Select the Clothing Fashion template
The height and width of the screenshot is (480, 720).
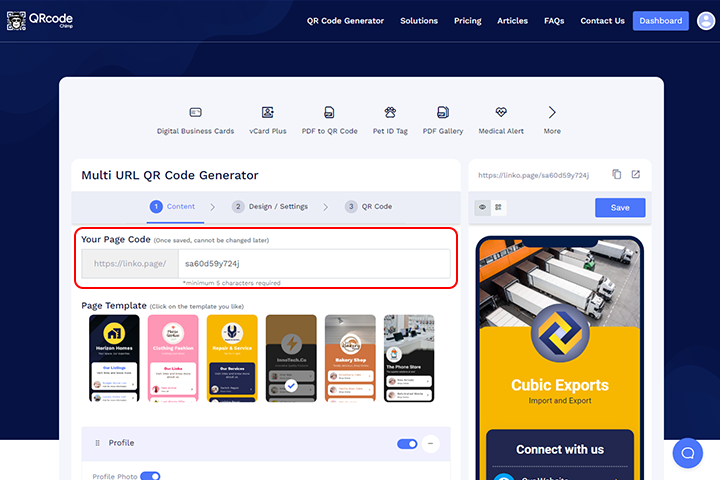tap(173, 358)
